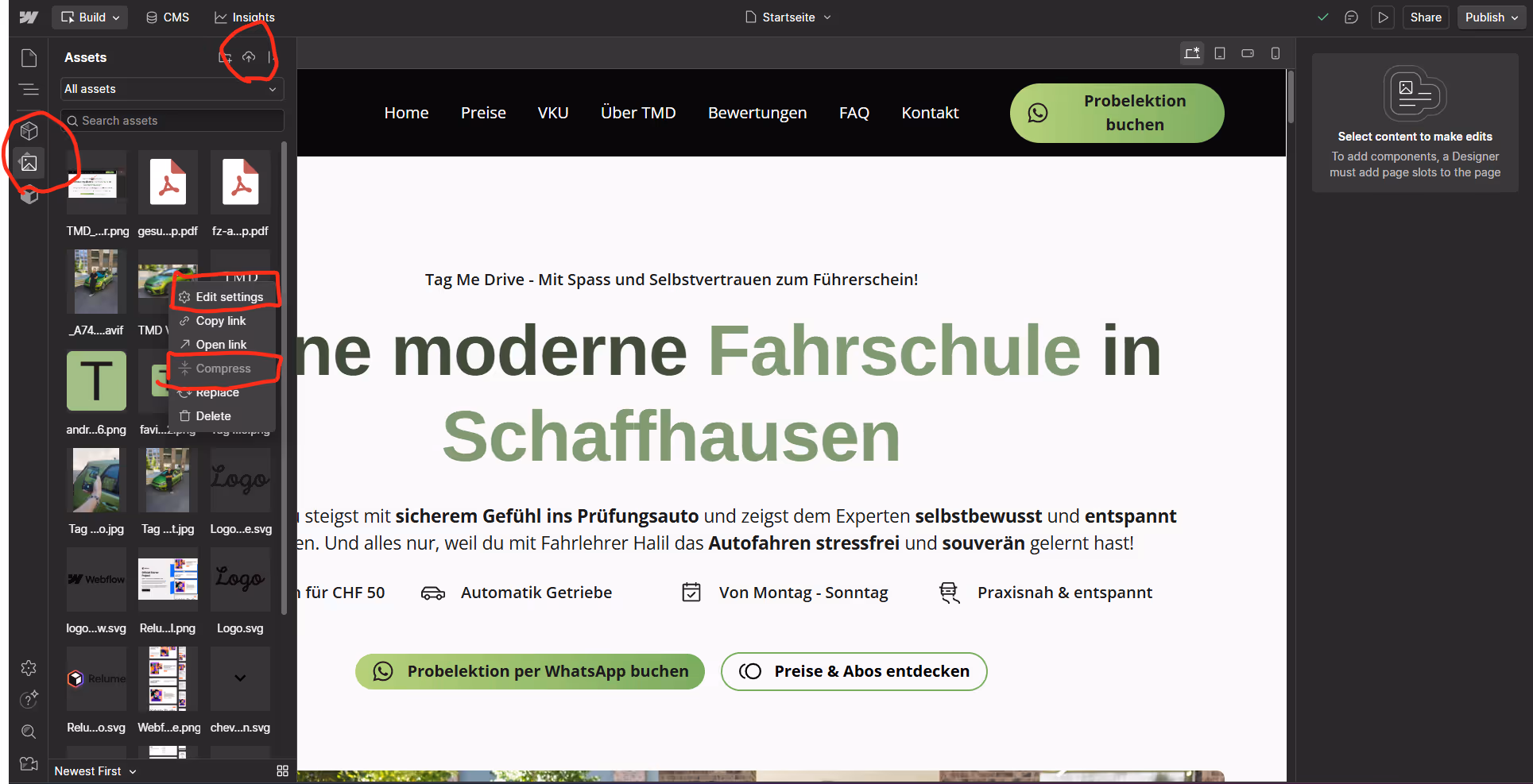
Task: Open the AI help assistant icon
Action: click(x=29, y=699)
